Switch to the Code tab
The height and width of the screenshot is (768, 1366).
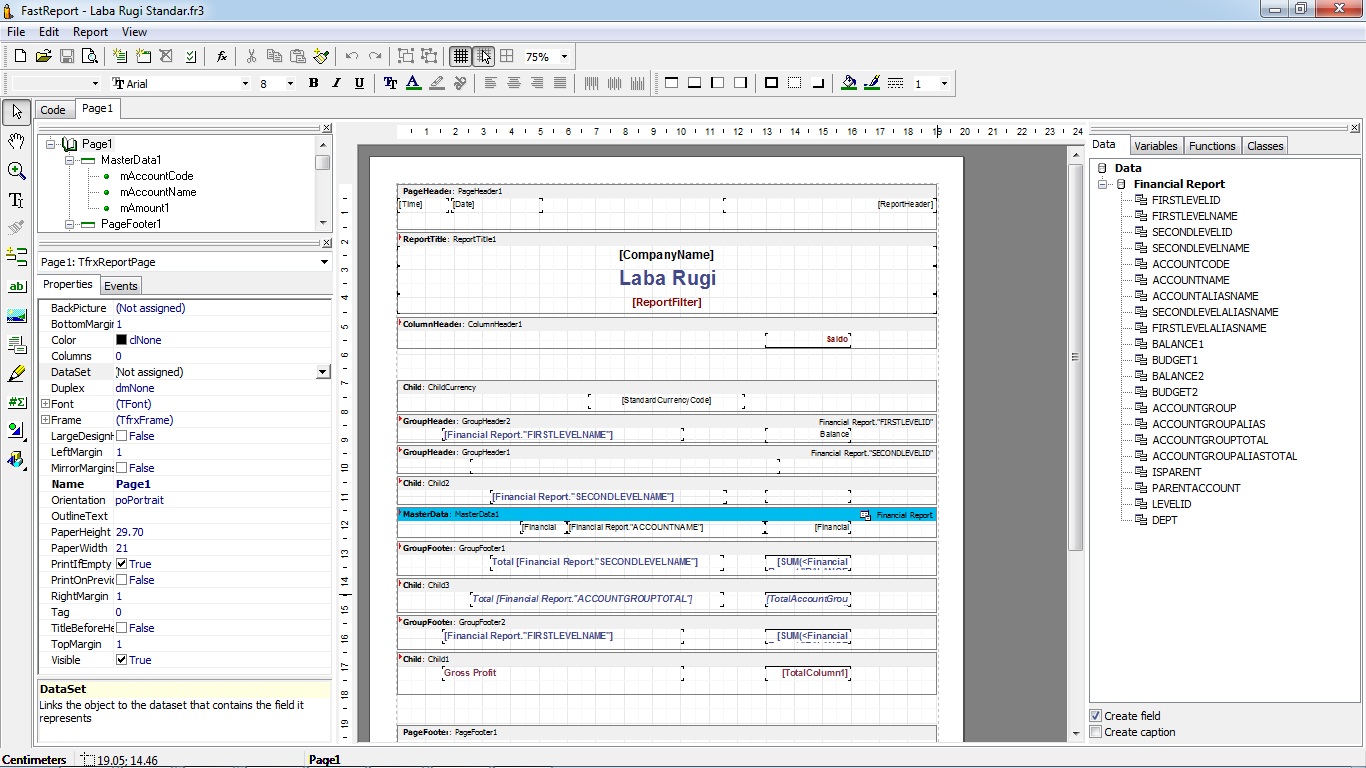point(53,110)
